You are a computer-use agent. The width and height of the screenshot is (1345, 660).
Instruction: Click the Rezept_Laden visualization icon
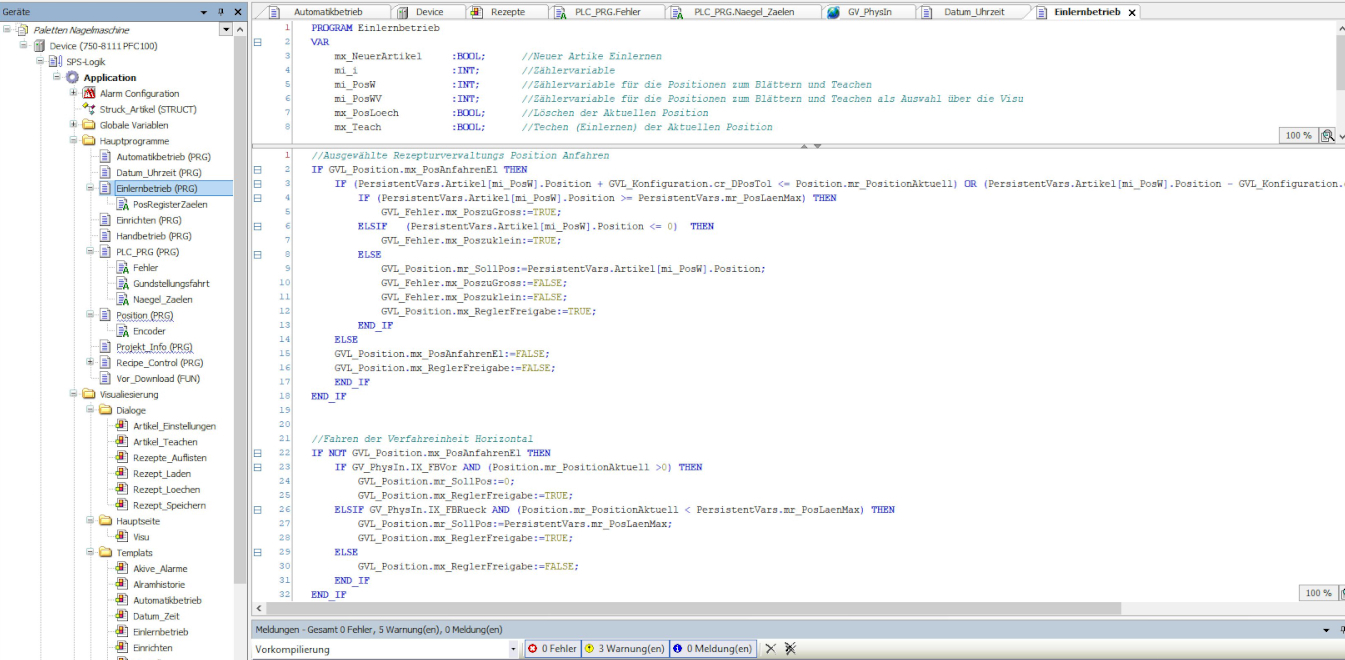122,473
